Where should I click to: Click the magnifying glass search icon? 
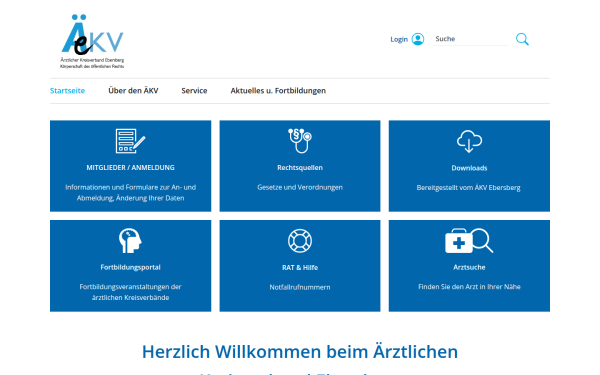tap(522, 39)
